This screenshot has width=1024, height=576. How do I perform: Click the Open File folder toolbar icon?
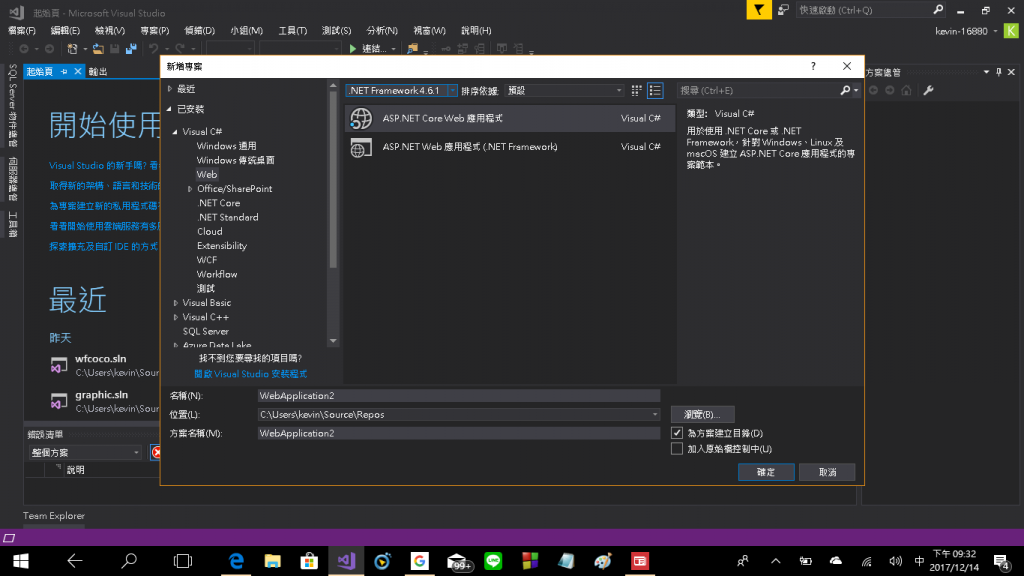coord(98,48)
